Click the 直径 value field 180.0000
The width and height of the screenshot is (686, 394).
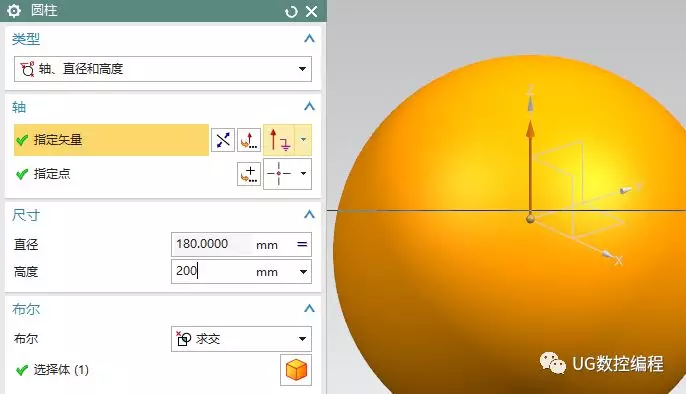tap(212, 244)
